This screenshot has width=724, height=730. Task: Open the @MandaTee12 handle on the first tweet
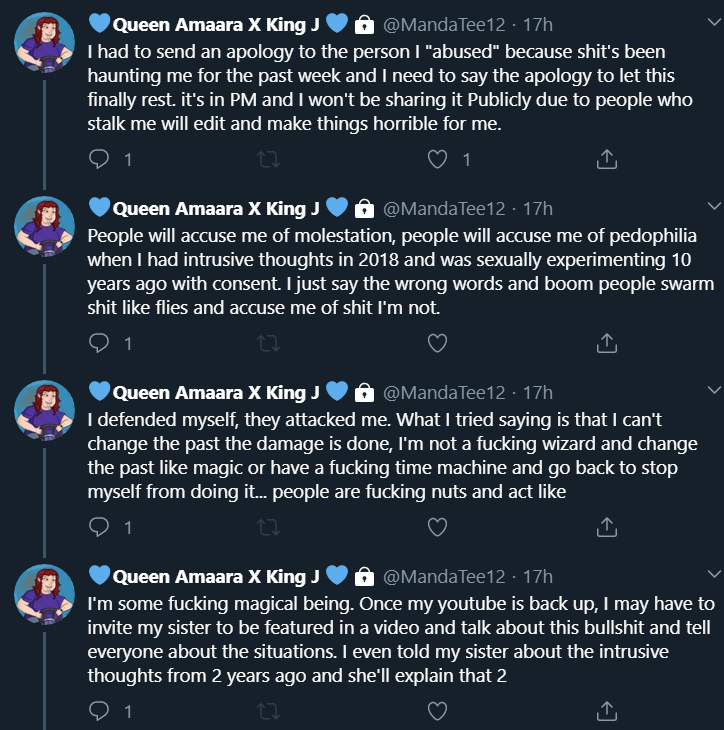[x=445, y=23]
